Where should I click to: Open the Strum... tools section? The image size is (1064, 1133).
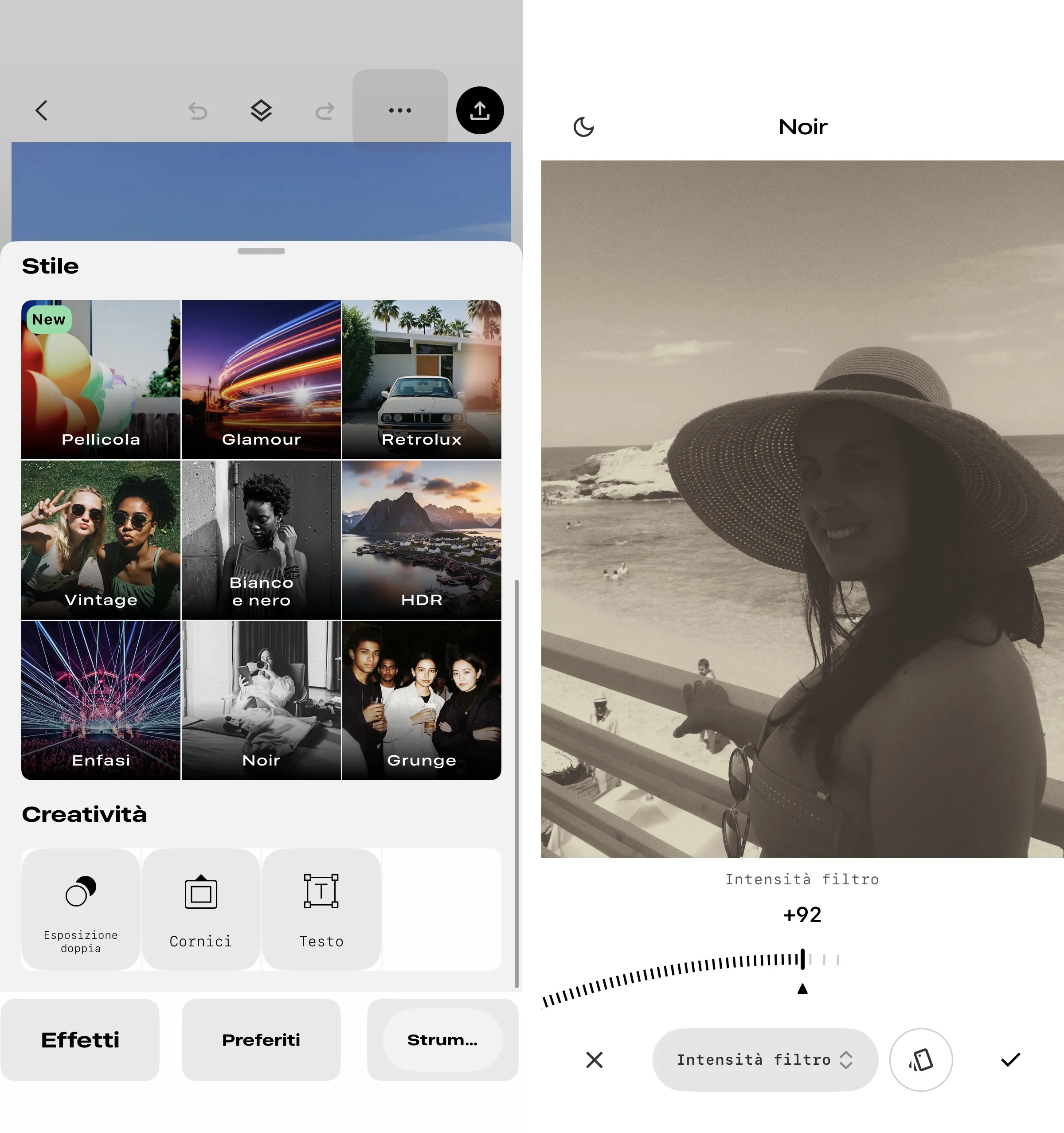(442, 1039)
